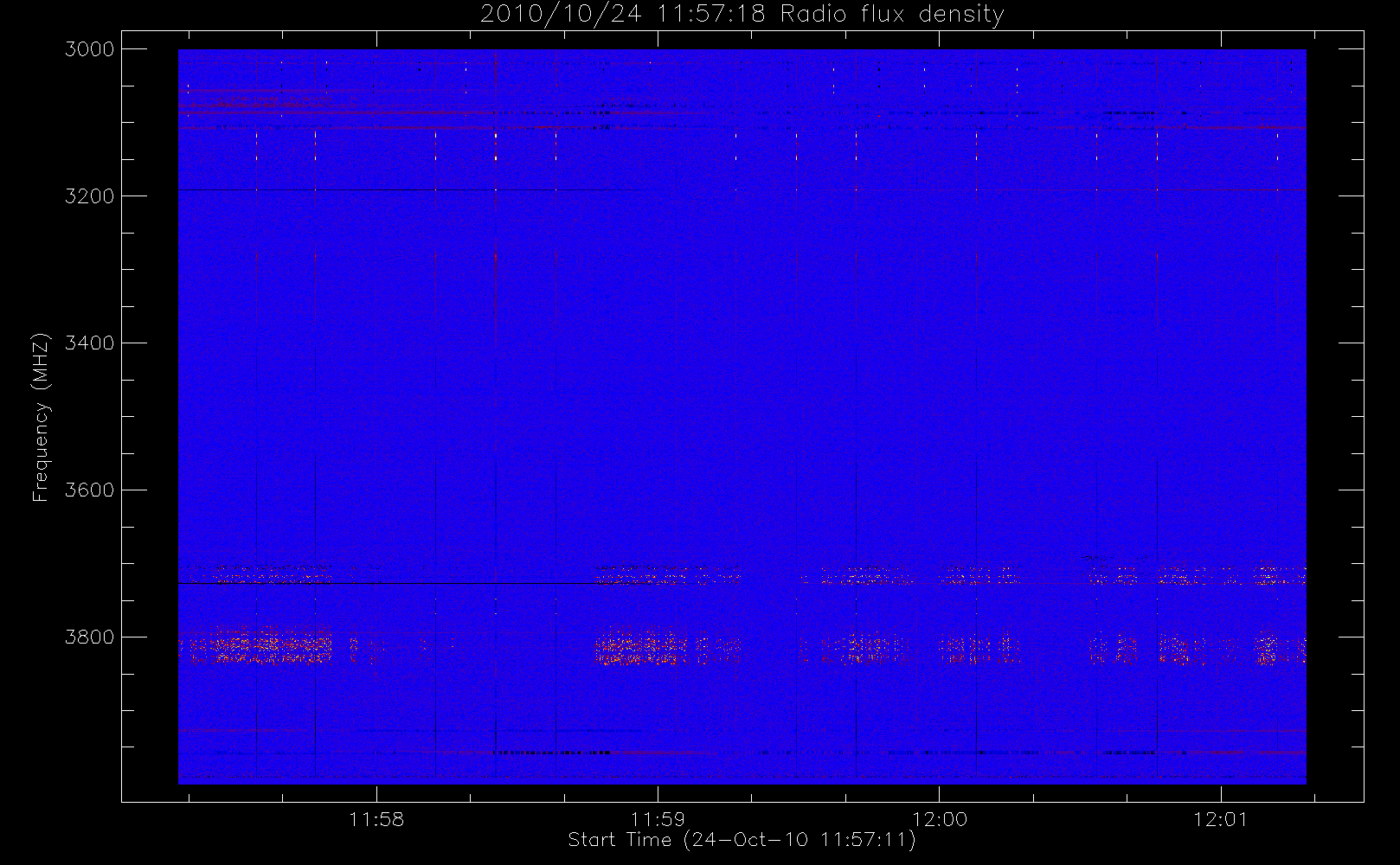Select the 3200 frequency tick label

pos(90,196)
